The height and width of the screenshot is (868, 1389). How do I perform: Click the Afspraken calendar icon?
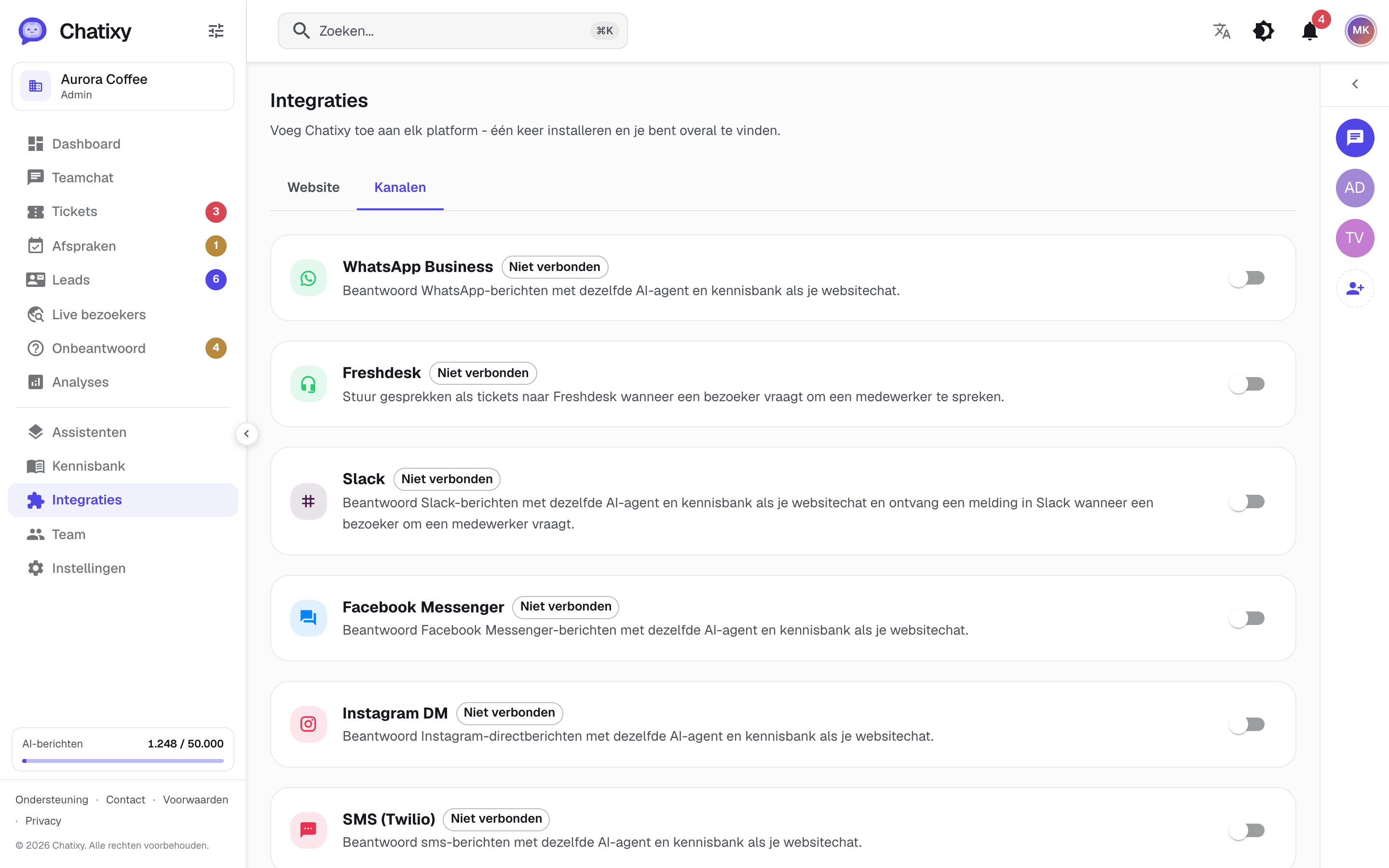tap(36, 246)
